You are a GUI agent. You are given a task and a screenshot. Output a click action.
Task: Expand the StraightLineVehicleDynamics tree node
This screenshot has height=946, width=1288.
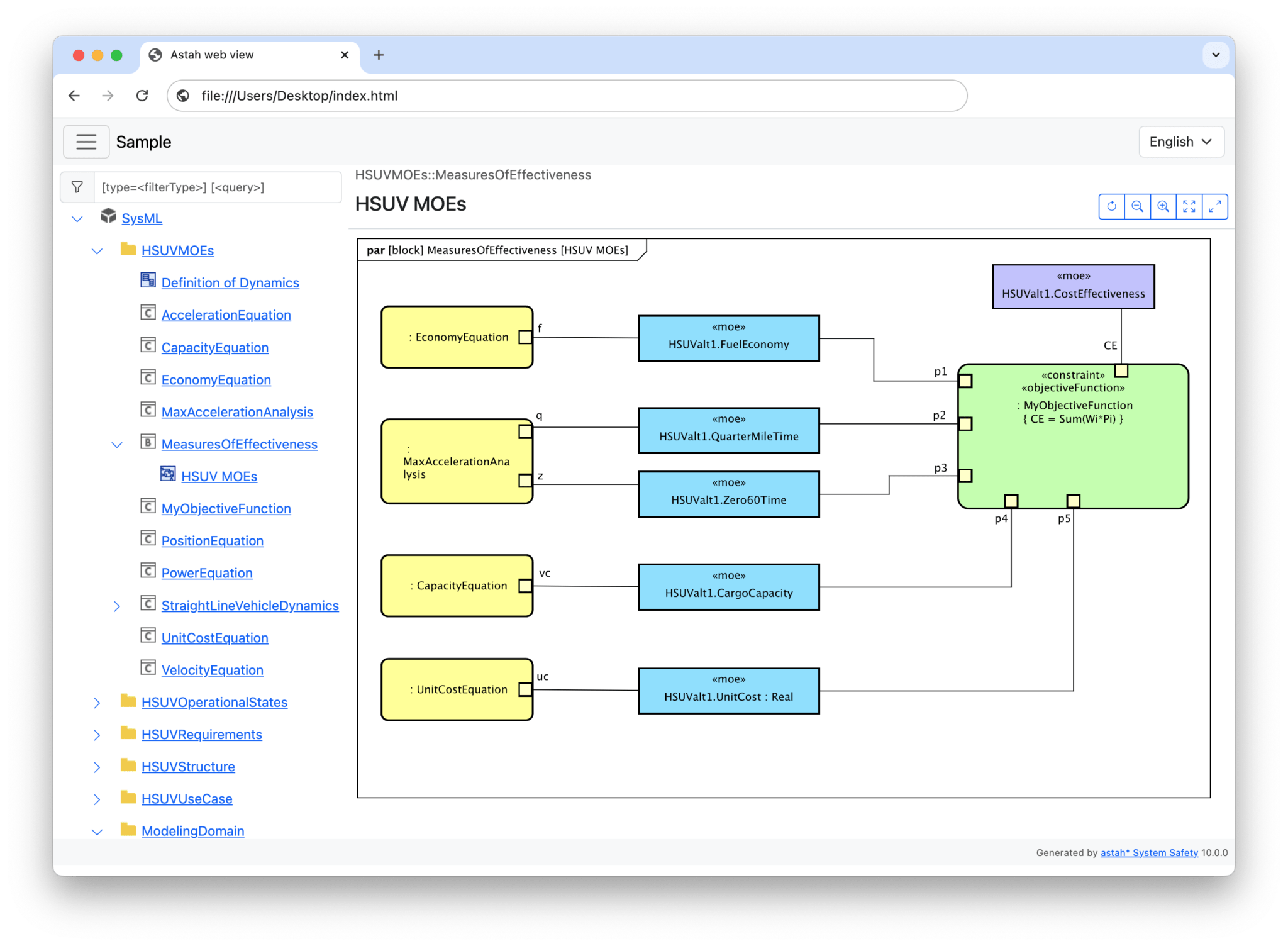(118, 606)
